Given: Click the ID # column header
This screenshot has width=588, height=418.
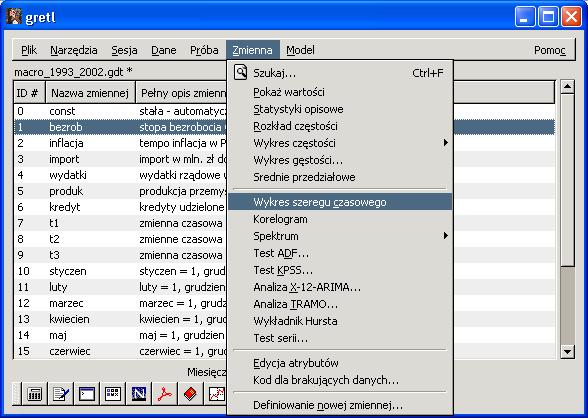Looking at the screenshot, I should [x=29, y=93].
